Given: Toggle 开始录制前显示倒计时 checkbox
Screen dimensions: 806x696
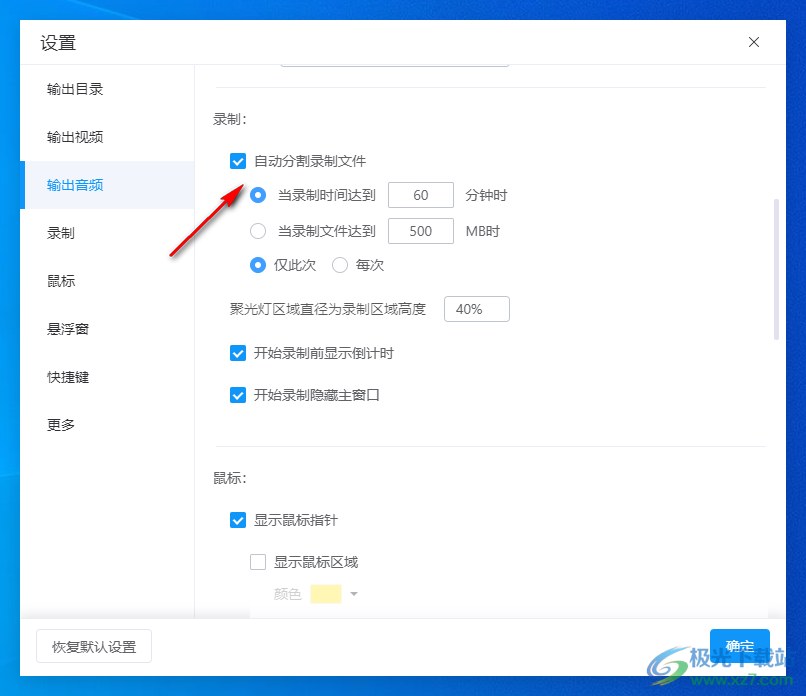Looking at the screenshot, I should pos(237,353).
